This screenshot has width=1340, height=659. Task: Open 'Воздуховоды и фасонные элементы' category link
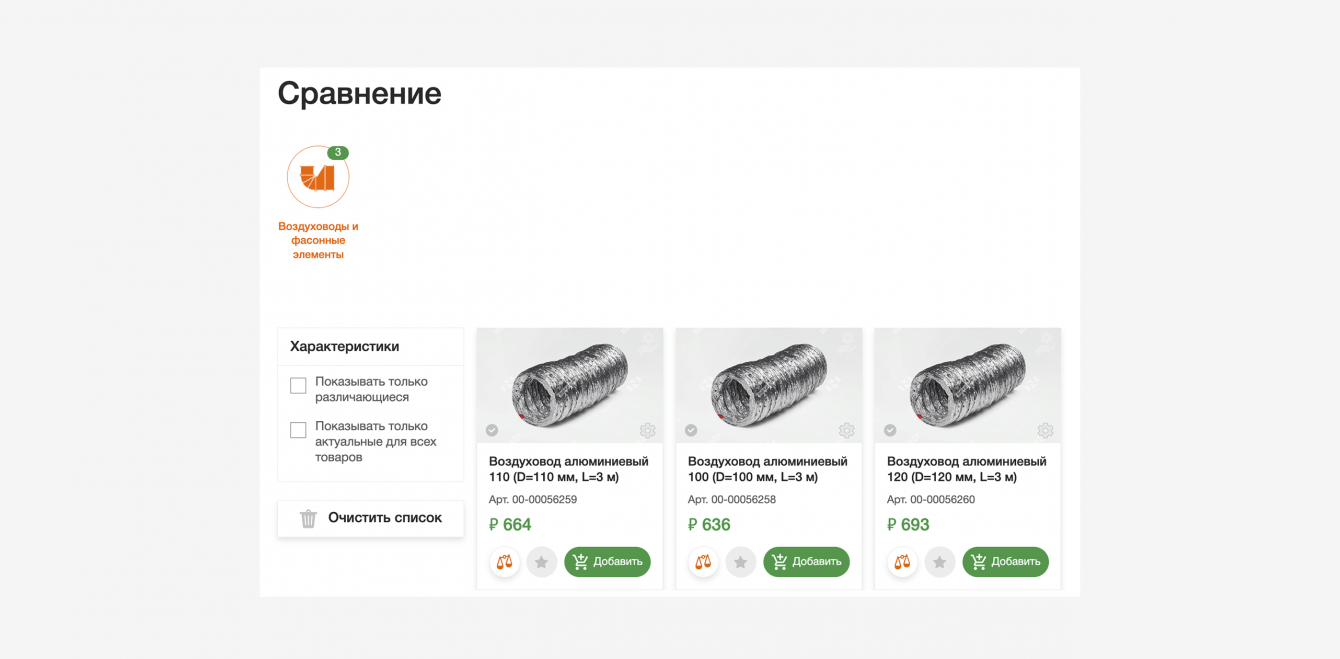point(318,240)
